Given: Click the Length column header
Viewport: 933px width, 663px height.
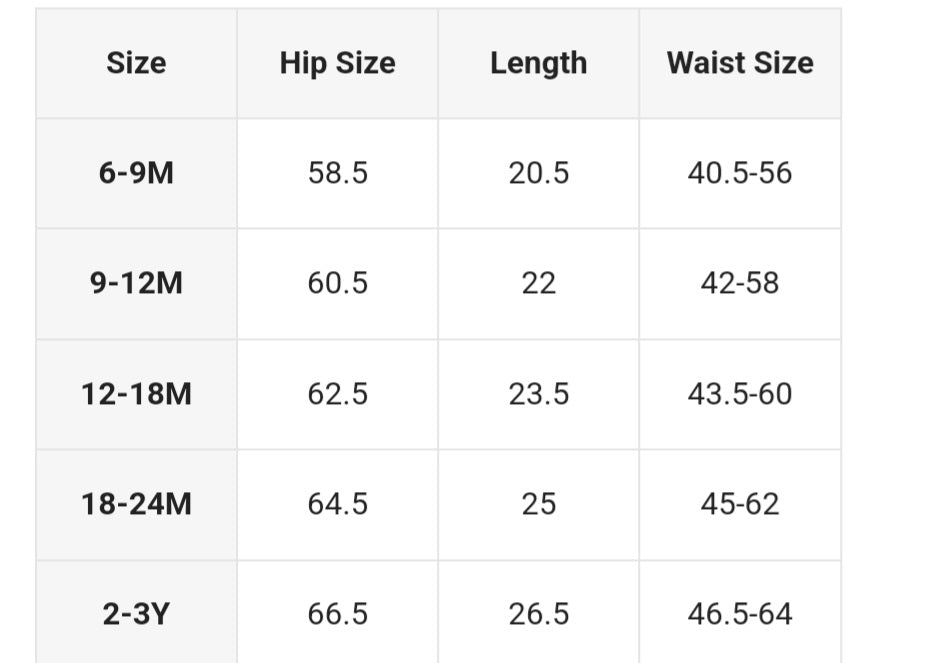Looking at the screenshot, I should coord(538,63).
